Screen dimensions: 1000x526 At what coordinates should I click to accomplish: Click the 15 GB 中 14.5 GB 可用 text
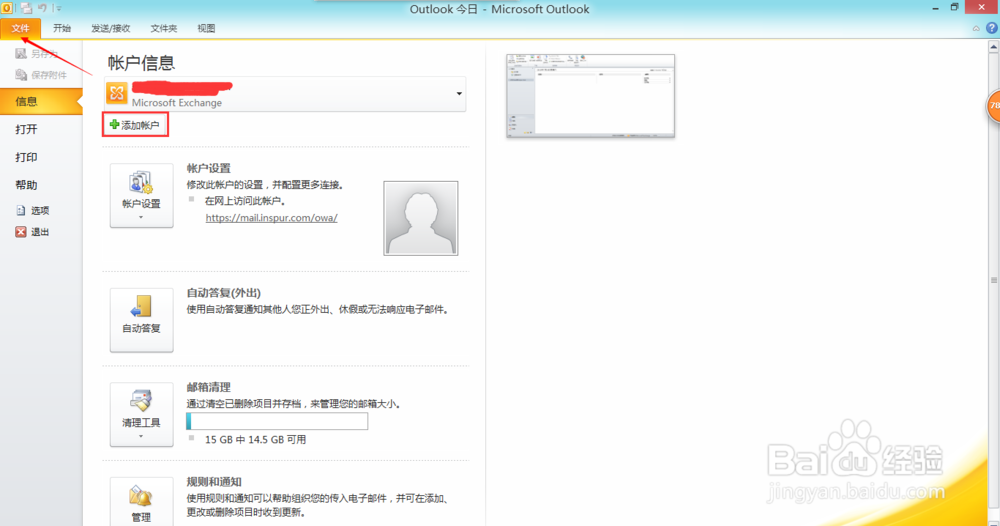click(255, 439)
